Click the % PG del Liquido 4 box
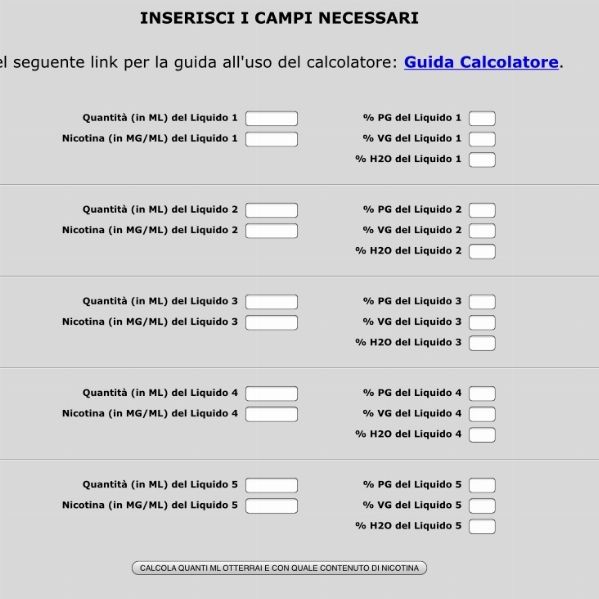Image resolution: width=599 pixels, height=599 pixels. [x=482, y=393]
